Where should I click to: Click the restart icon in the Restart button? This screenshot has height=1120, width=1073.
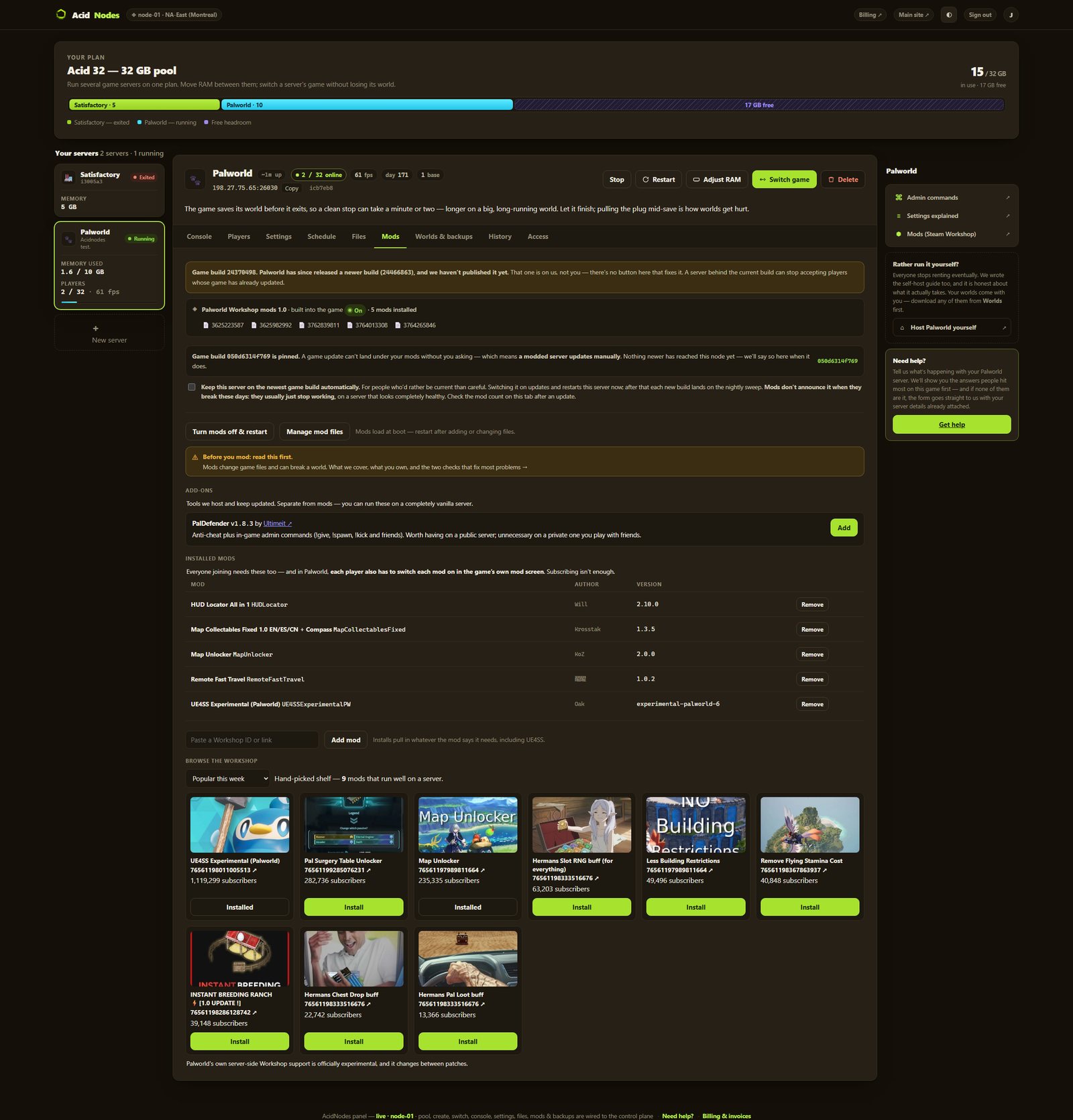pos(646,180)
